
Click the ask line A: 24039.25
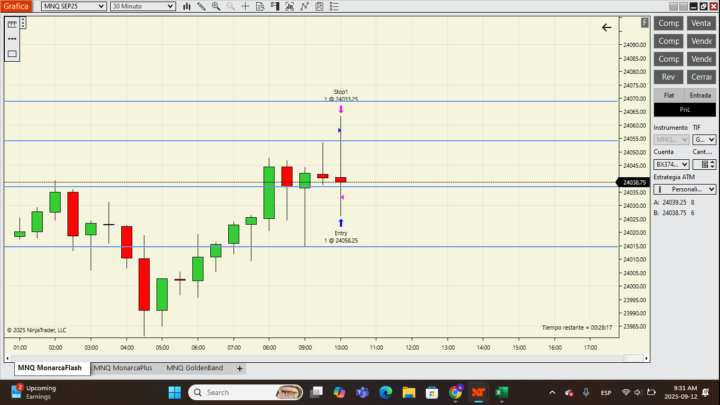[x=674, y=202]
